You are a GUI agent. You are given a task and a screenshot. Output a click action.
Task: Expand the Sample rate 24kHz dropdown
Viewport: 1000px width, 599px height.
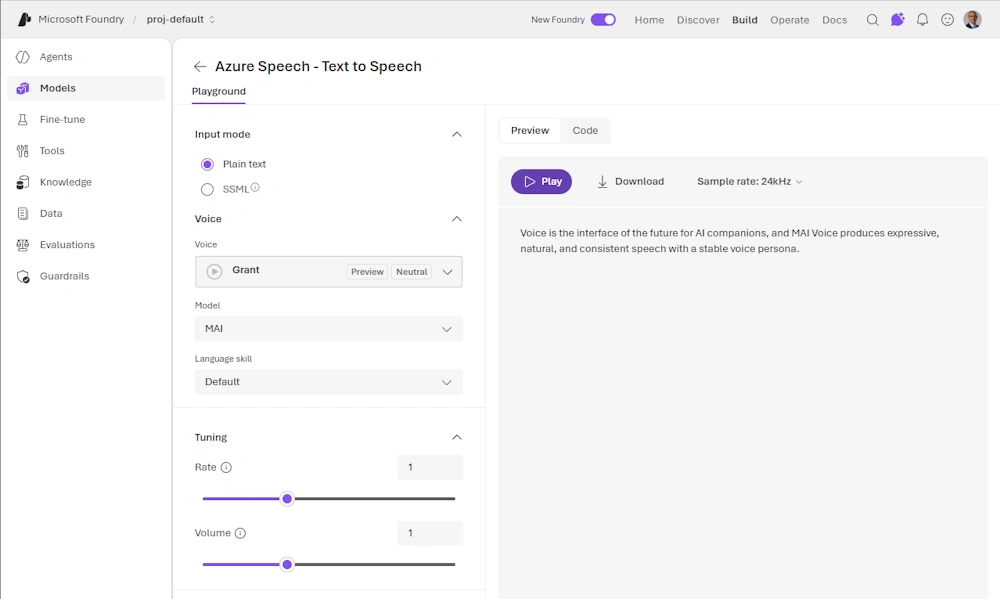coord(749,182)
